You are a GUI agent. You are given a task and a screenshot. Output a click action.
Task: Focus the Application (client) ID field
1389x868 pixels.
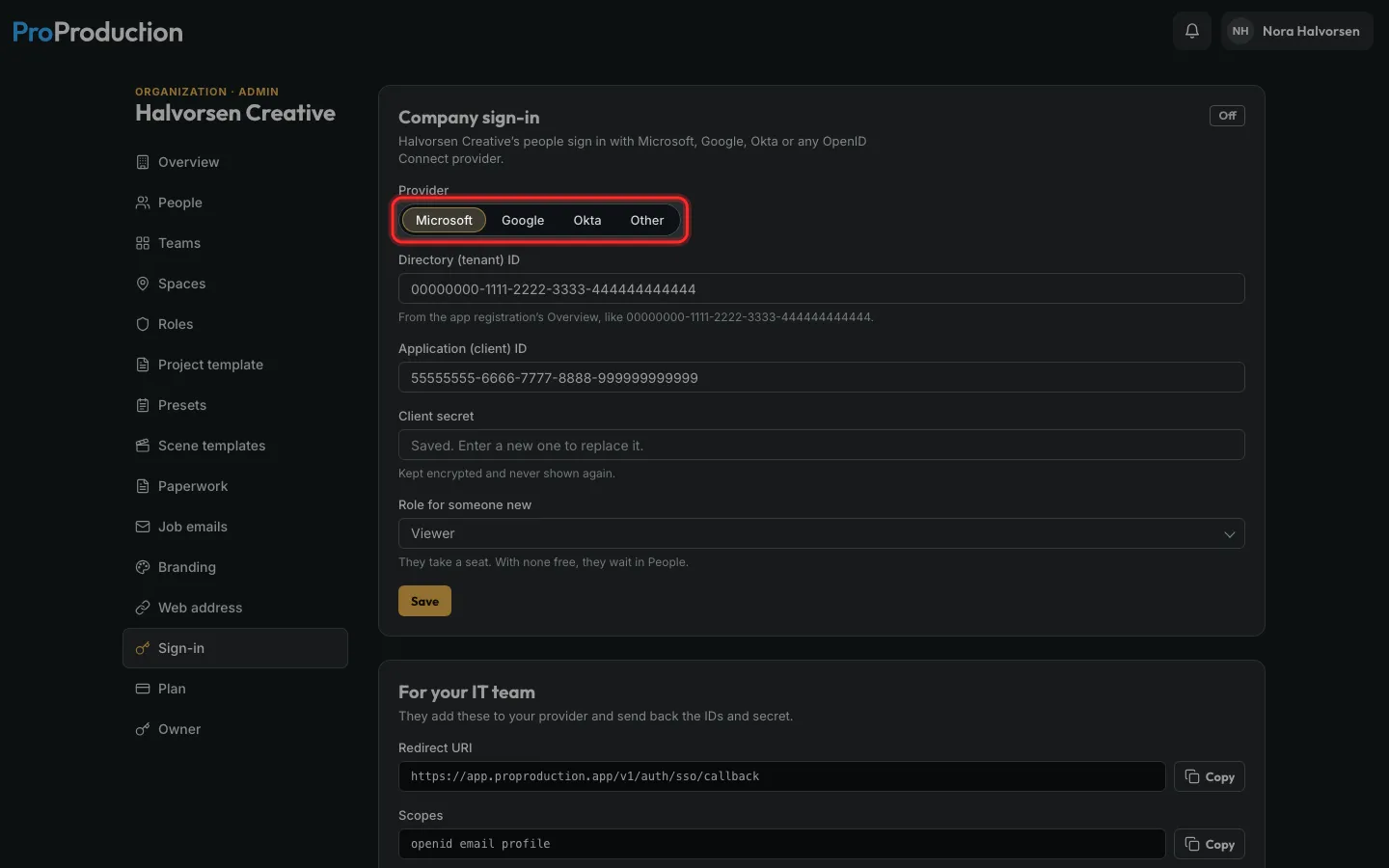point(822,377)
